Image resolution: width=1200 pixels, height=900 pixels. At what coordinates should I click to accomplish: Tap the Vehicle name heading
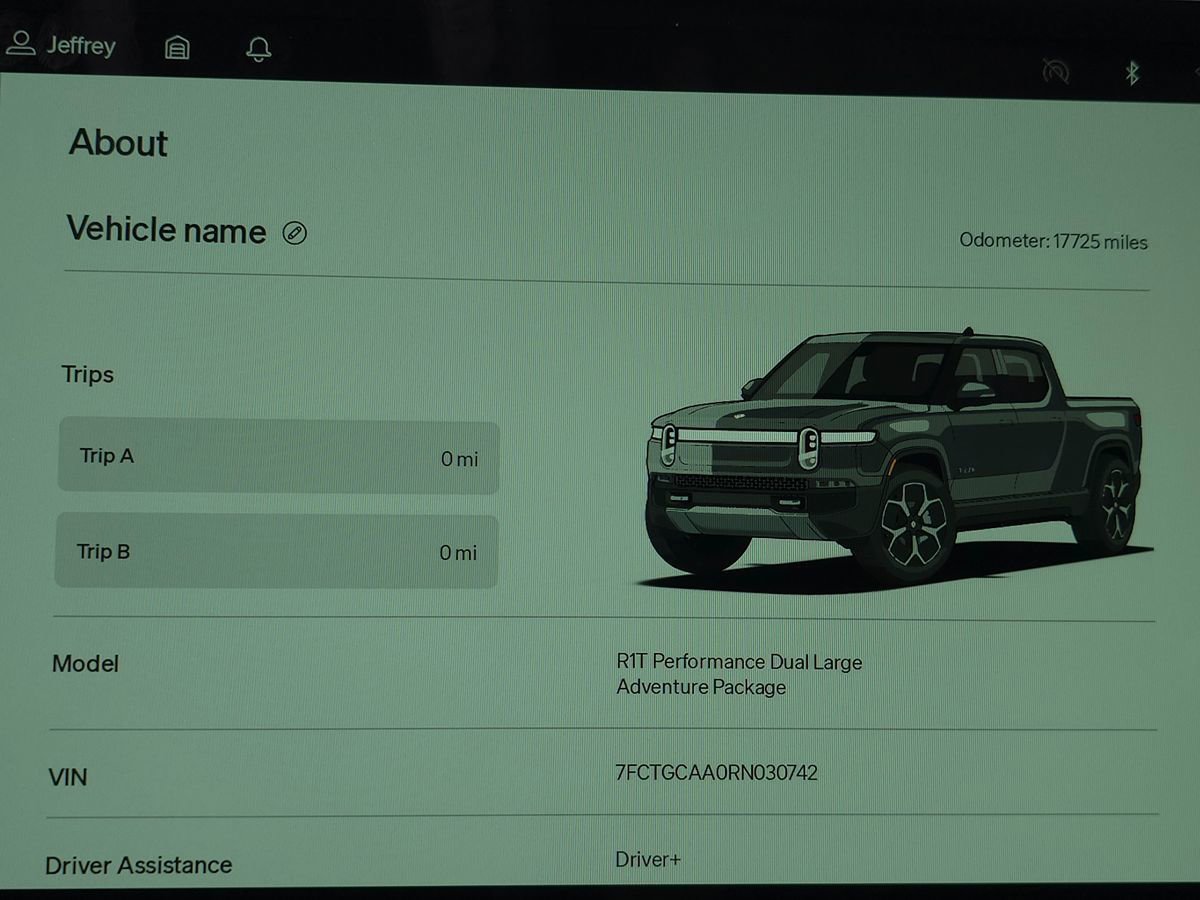pyautogui.click(x=166, y=230)
